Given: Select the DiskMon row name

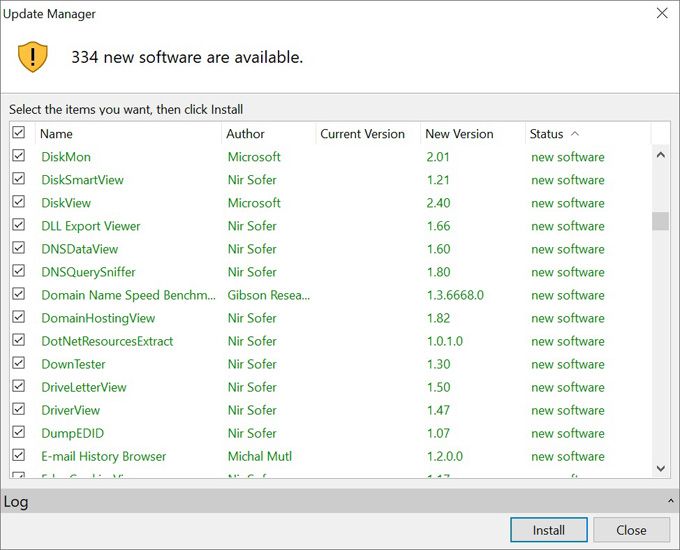Looking at the screenshot, I should [x=66, y=157].
